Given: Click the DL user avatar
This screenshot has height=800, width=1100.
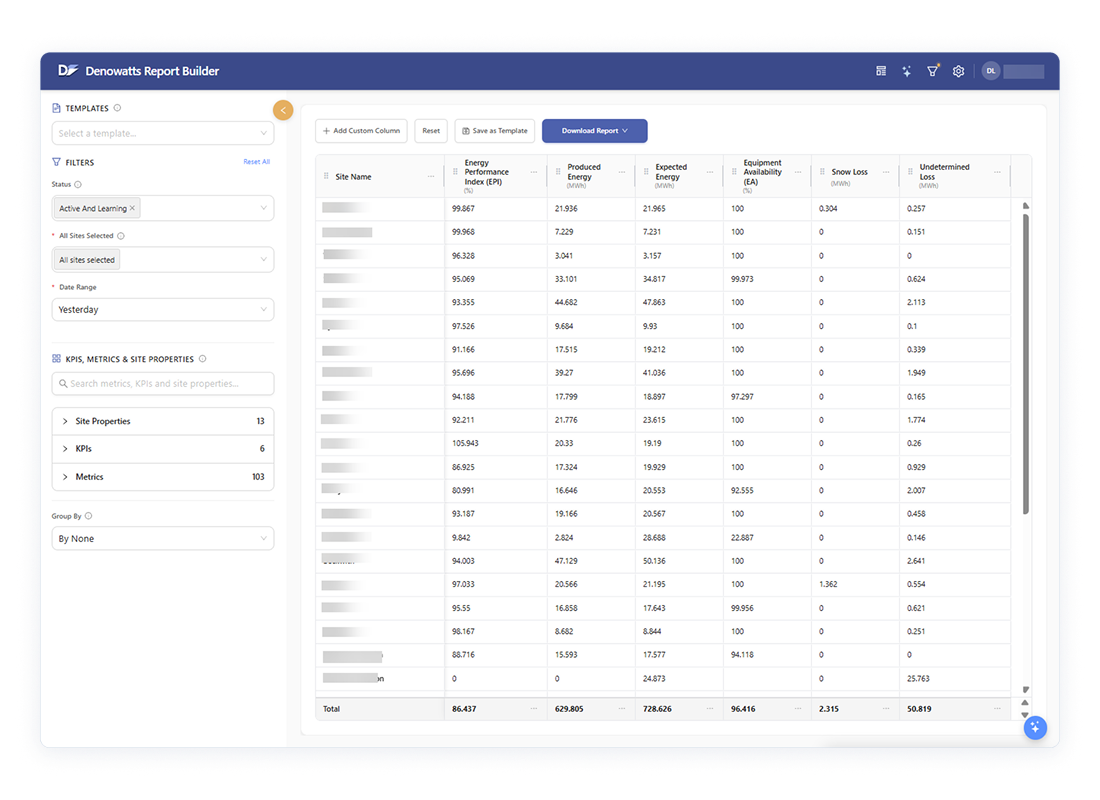Looking at the screenshot, I should [990, 71].
